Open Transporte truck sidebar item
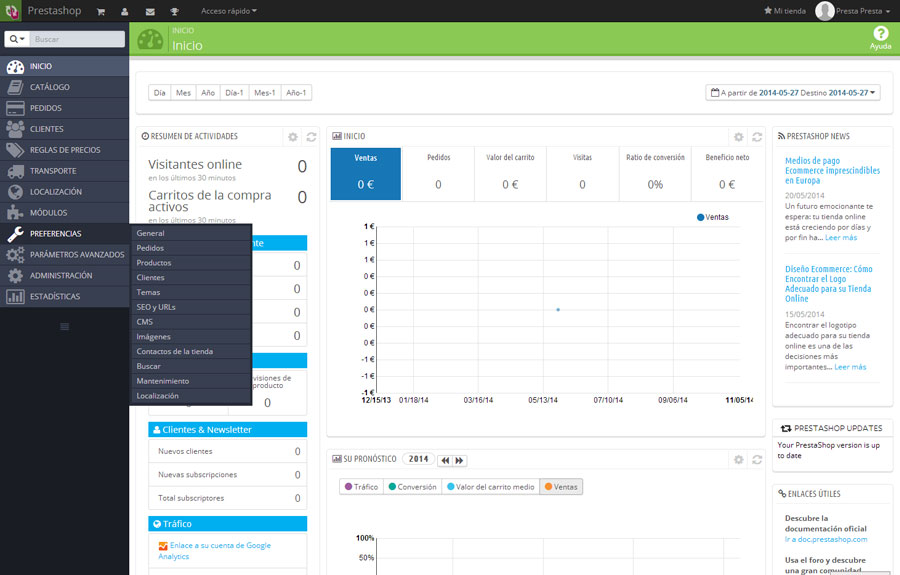The width and height of the screenshot is (900, 575). pyautogui.click(x=64, y=171)
